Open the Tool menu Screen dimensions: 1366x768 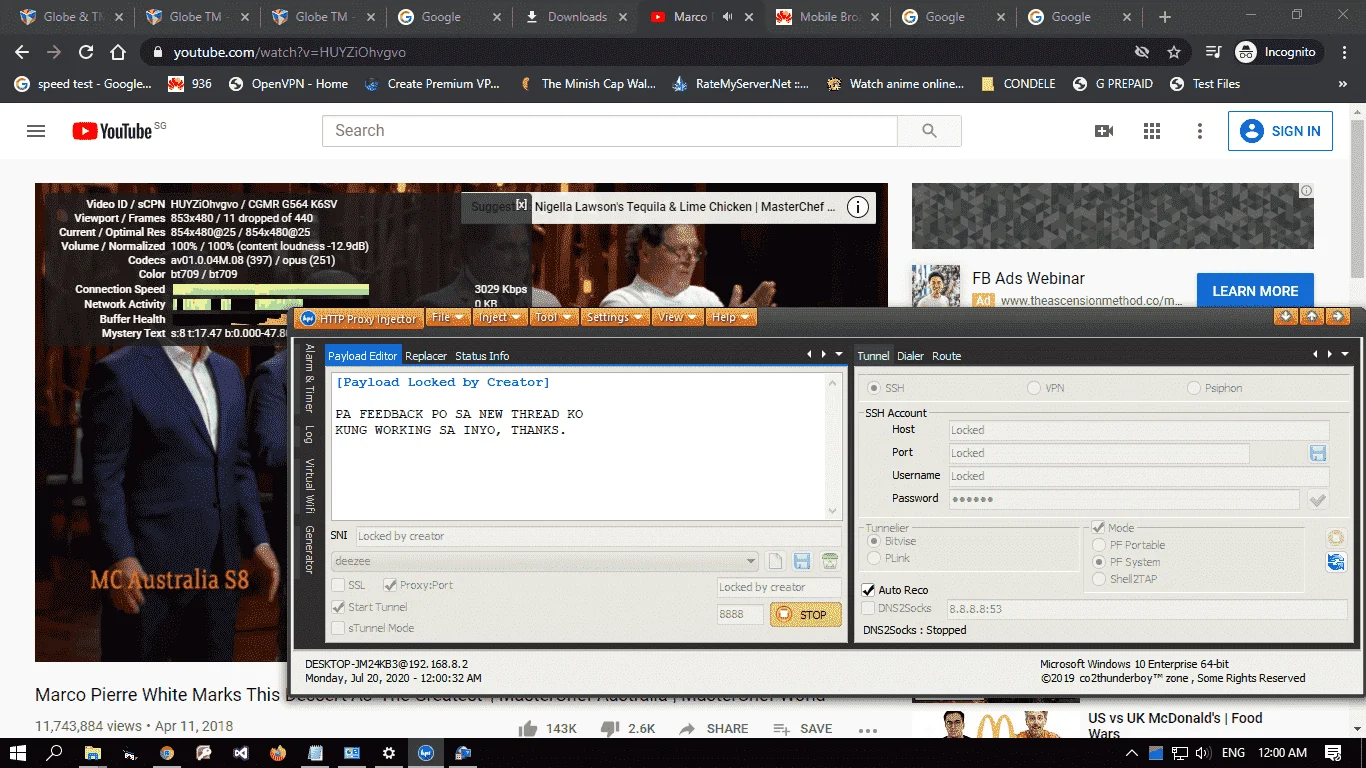coord(554,318)
